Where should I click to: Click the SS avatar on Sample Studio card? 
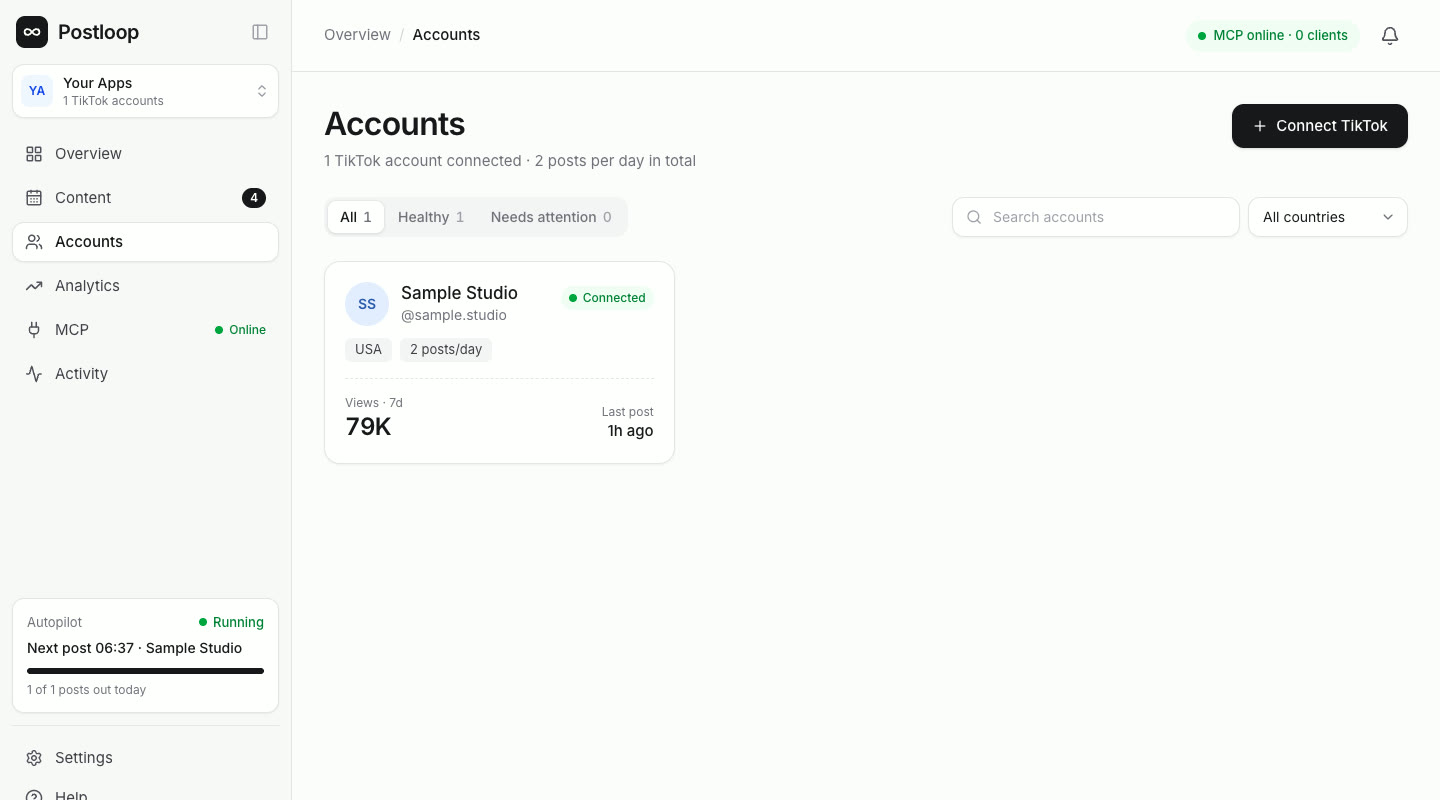(x=367, y=304)
